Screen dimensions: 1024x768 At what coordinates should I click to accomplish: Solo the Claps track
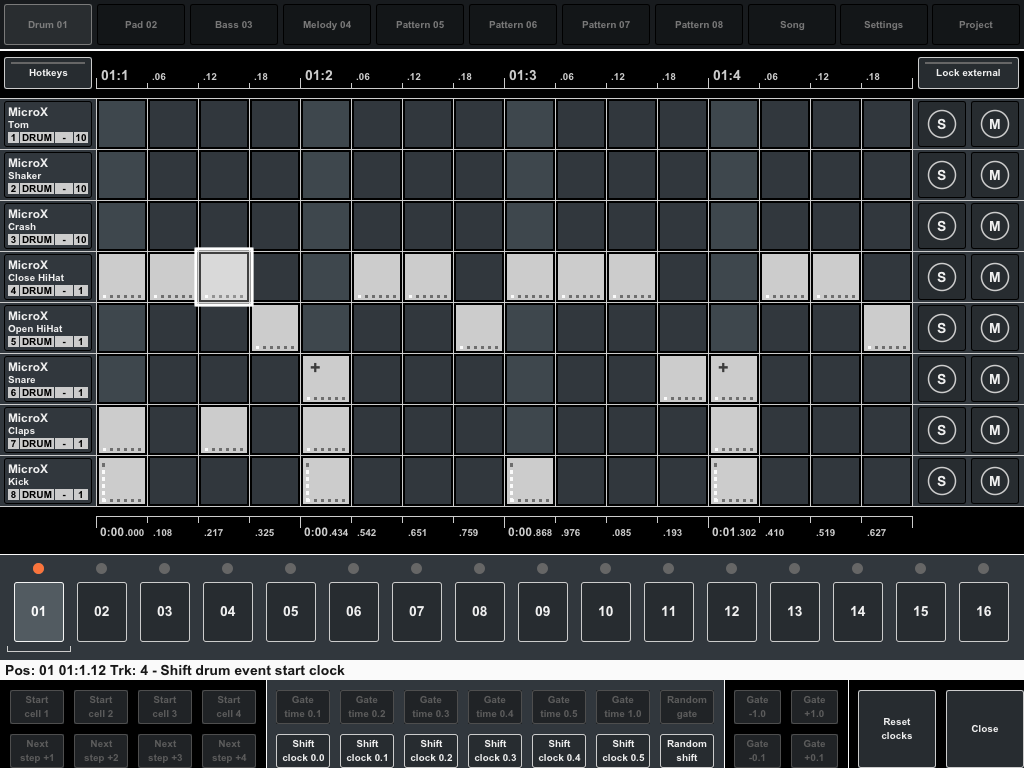(x=941, y=429)
